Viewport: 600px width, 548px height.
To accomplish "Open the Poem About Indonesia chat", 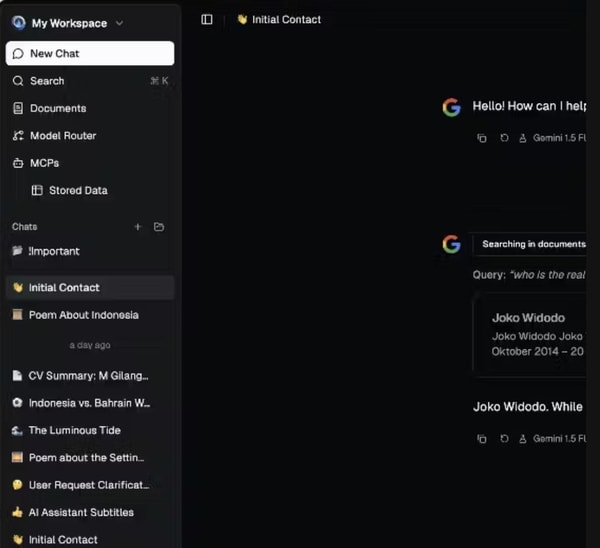I will (x=83, y=315).
